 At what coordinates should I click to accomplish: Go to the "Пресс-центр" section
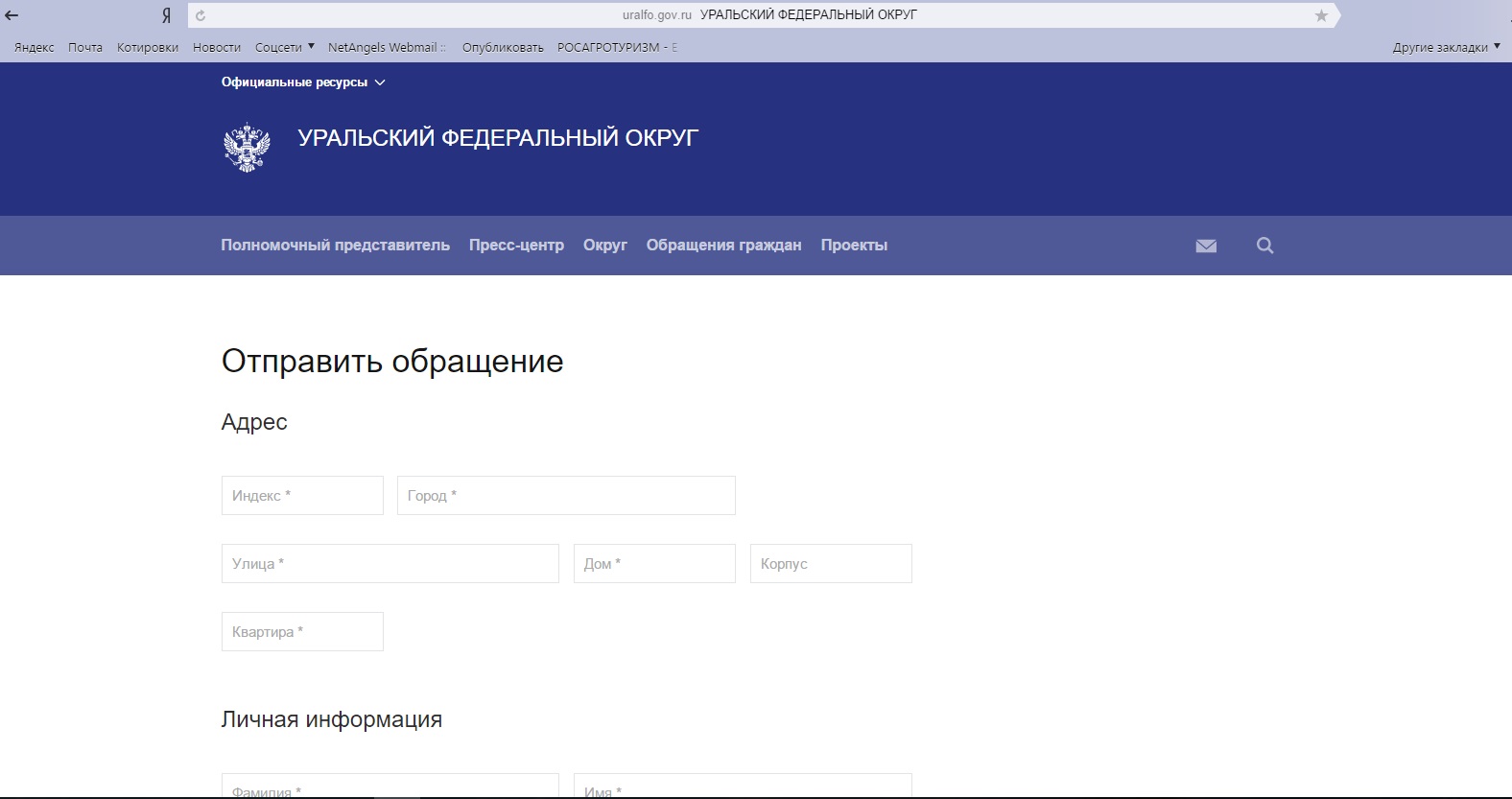click(516, 246)
